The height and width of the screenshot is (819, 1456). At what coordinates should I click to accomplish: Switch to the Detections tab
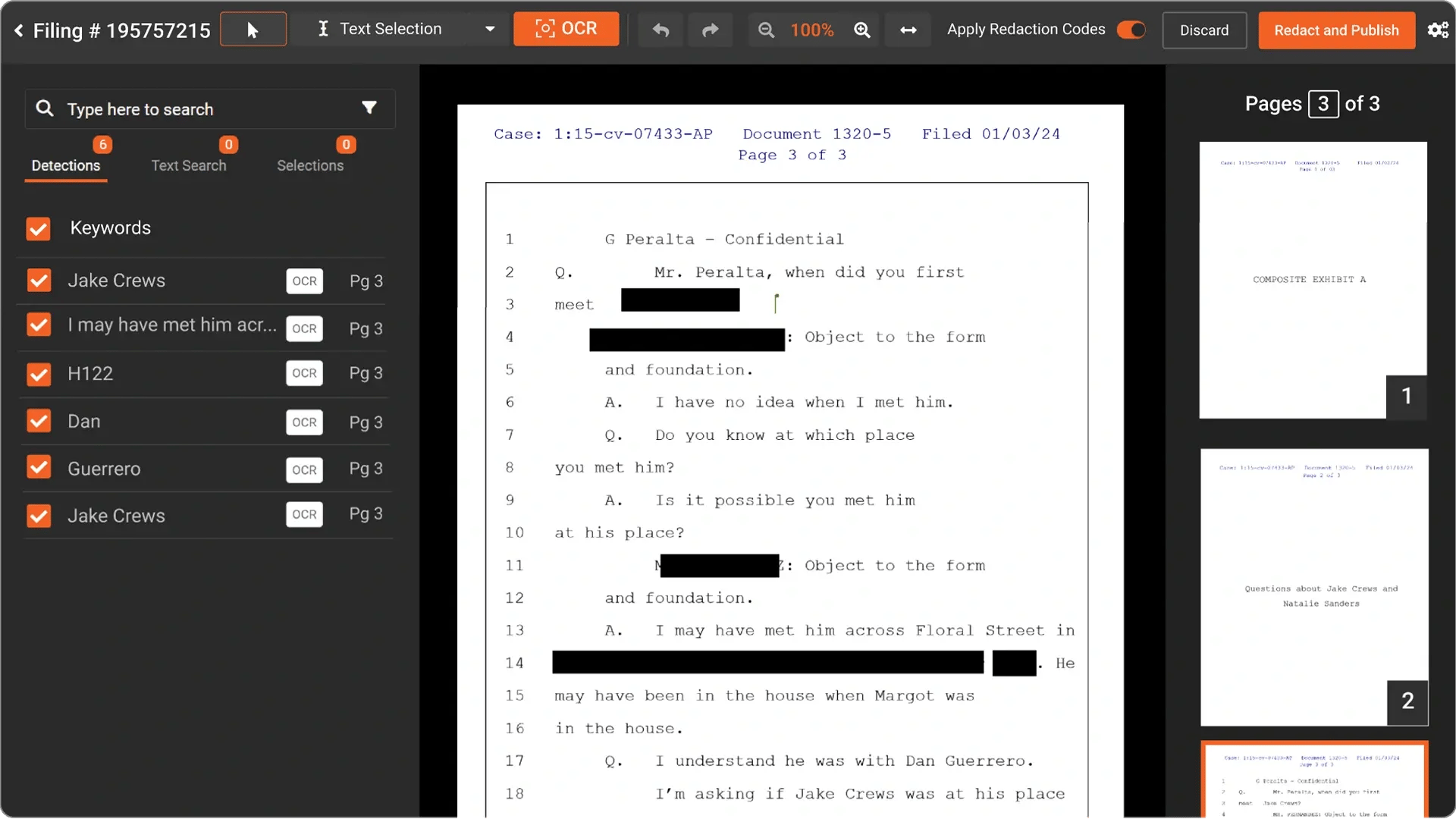66,165
